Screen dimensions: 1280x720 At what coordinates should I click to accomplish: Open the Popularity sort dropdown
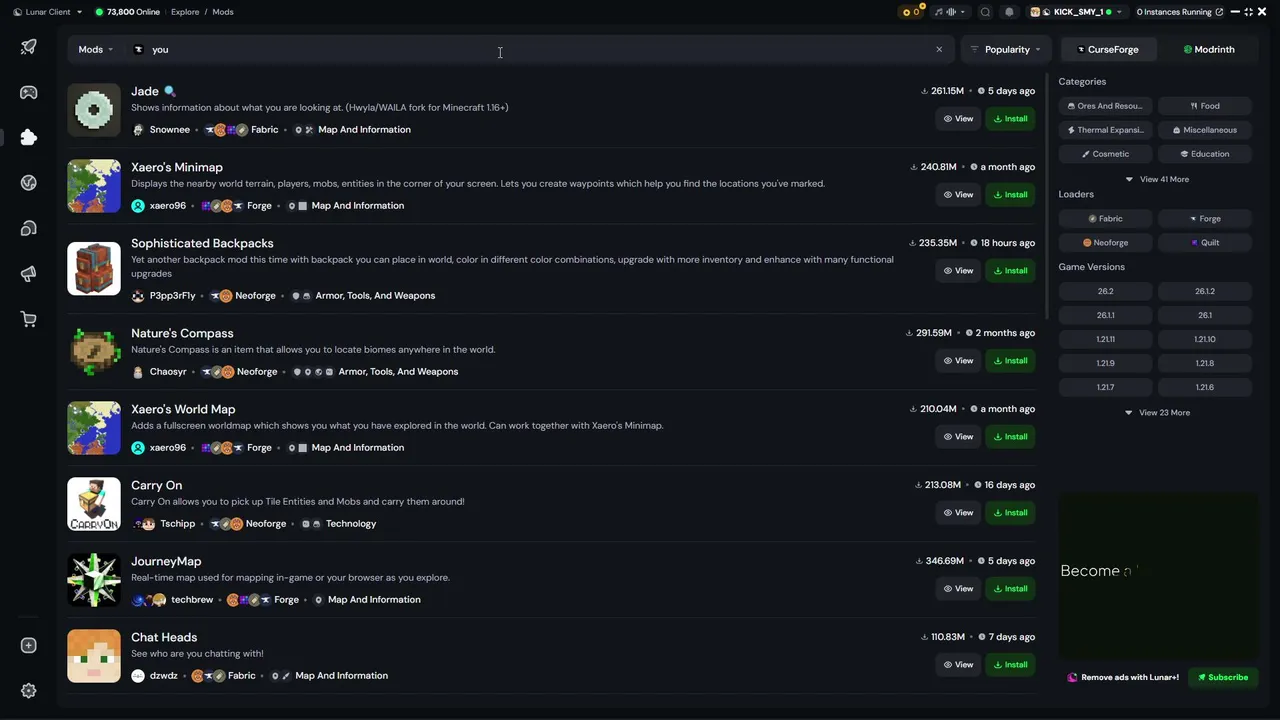[x=1005, y=49]
